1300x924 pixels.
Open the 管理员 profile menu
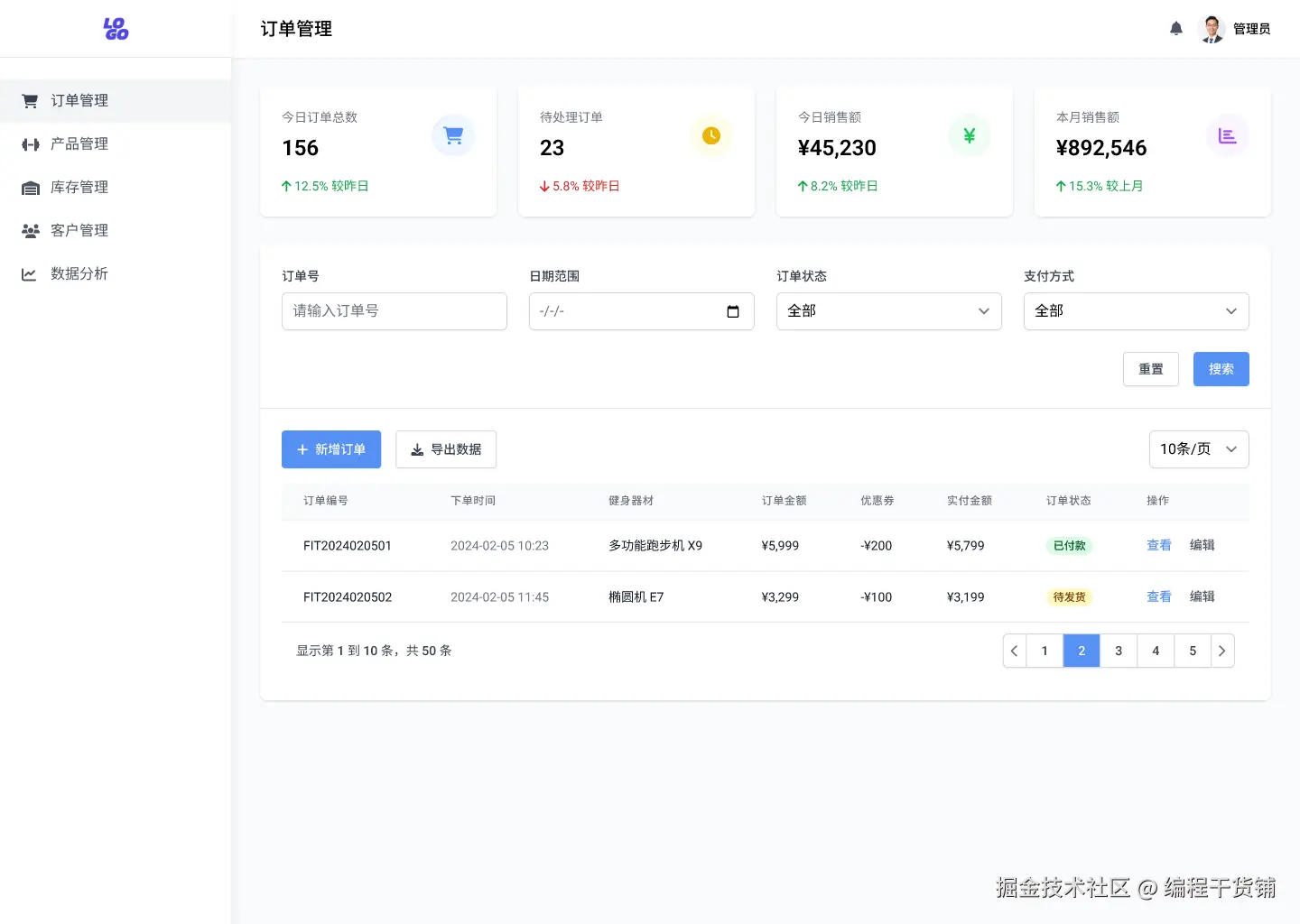(1235, 28)
